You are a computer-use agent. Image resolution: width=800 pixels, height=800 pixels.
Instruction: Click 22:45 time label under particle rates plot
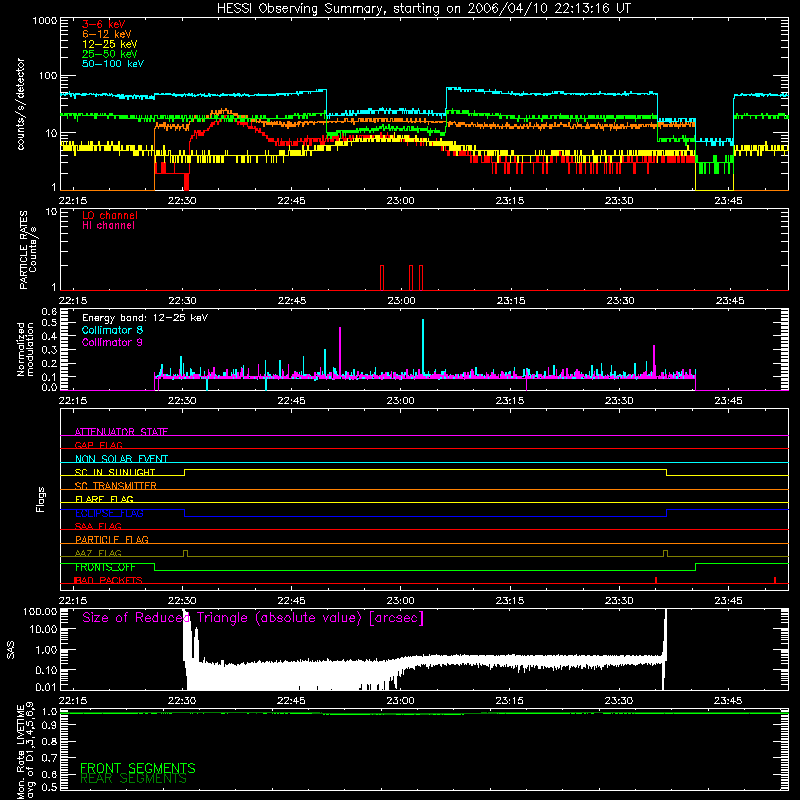[x=291, y=301]
